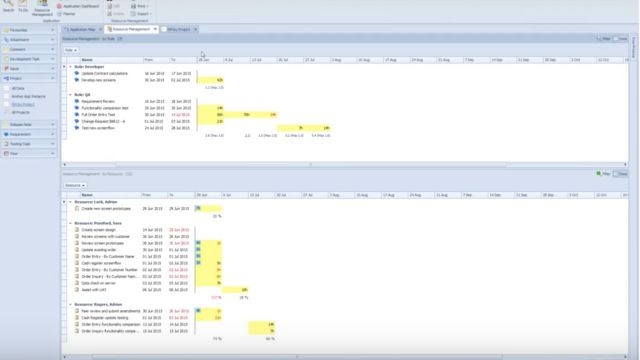Open the To Do ribbon button

[x=23, y=6]
